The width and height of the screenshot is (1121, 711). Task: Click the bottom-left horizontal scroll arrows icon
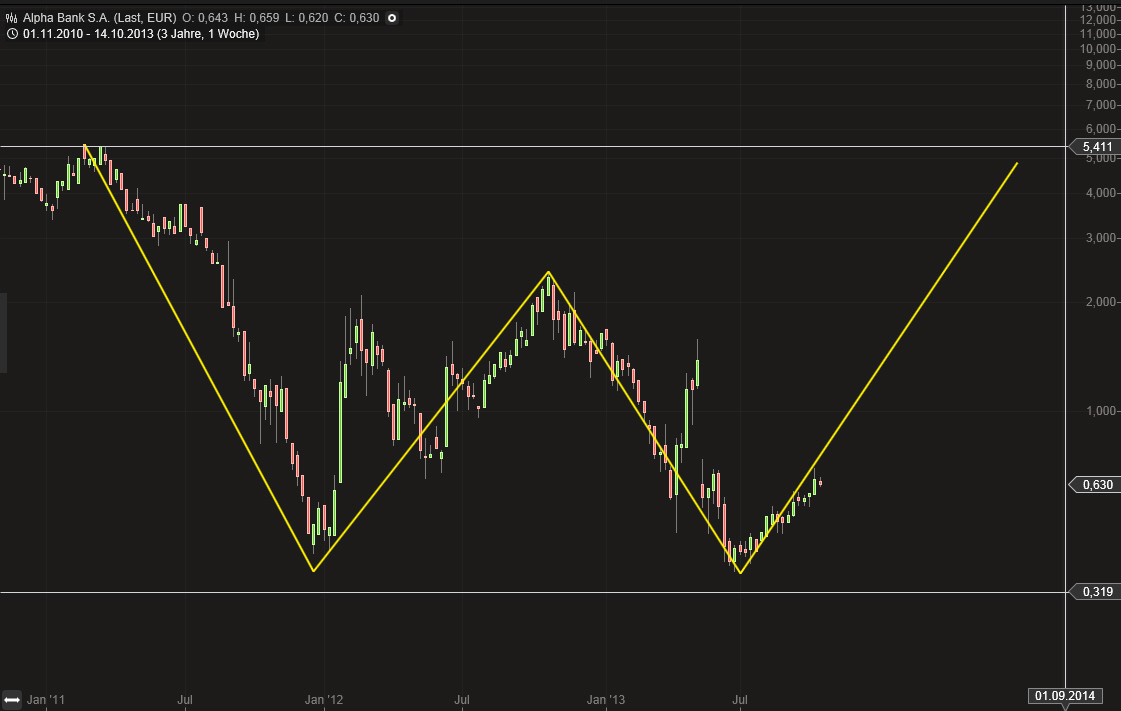tap(13, 698)
